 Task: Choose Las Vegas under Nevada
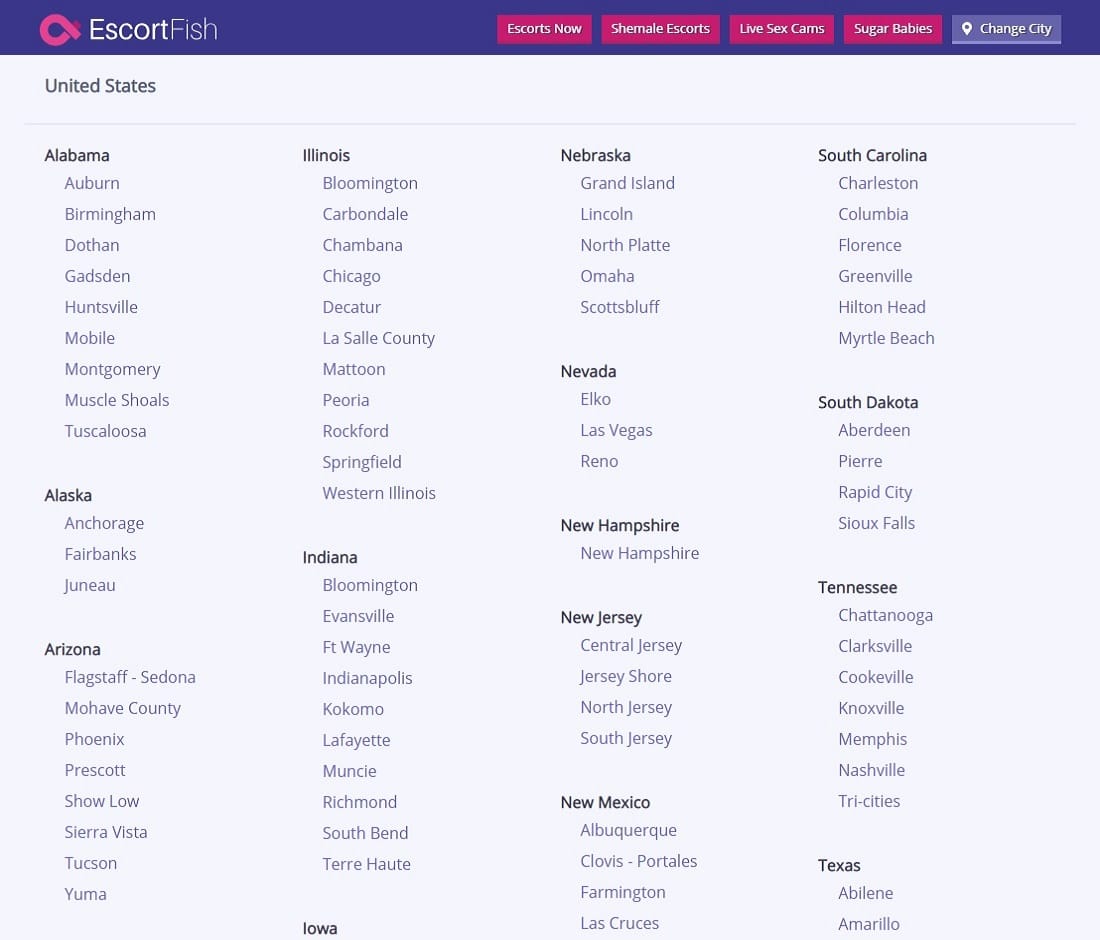coord(616,430)
